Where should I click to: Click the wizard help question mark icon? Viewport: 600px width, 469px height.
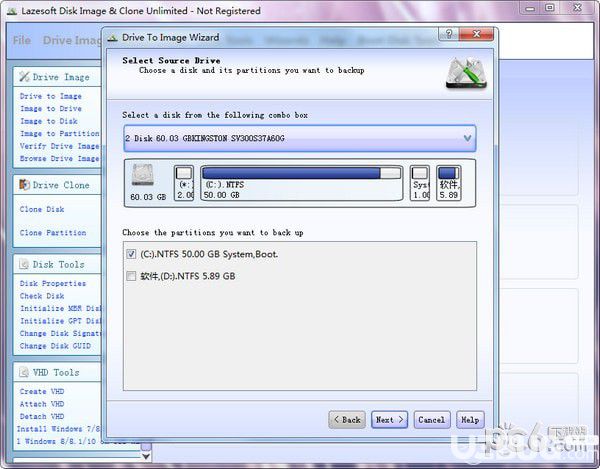click(x=449, y=34)
